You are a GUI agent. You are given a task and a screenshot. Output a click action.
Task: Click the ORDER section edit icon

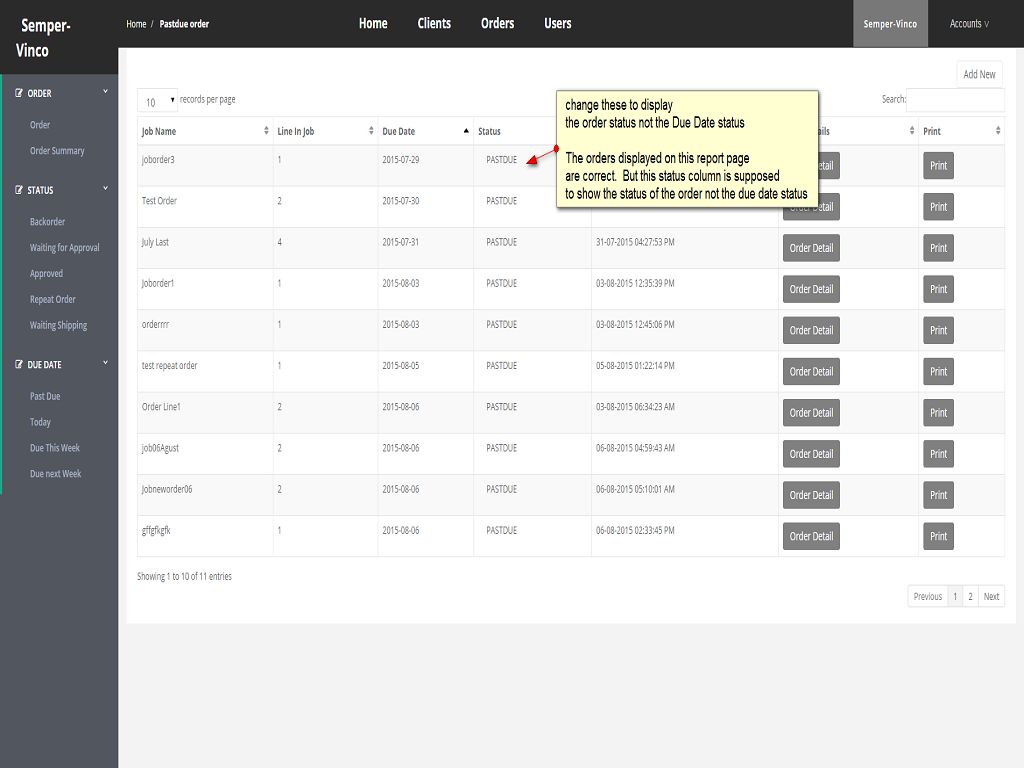(x=19, y=93)
